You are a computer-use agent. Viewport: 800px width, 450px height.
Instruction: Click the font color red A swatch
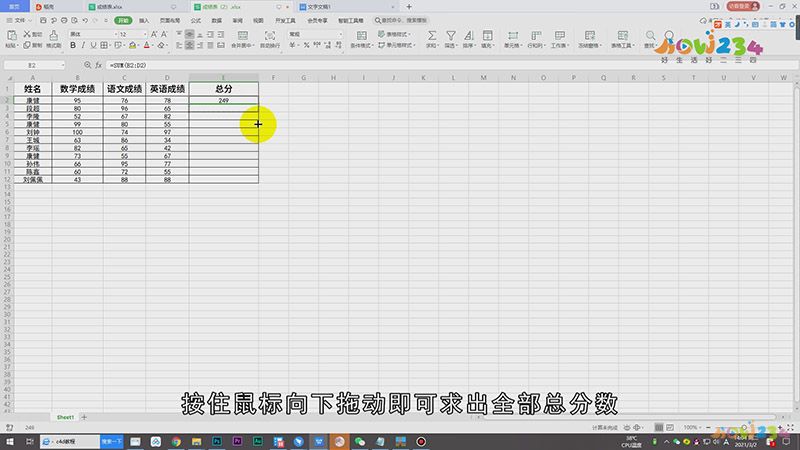146,45
